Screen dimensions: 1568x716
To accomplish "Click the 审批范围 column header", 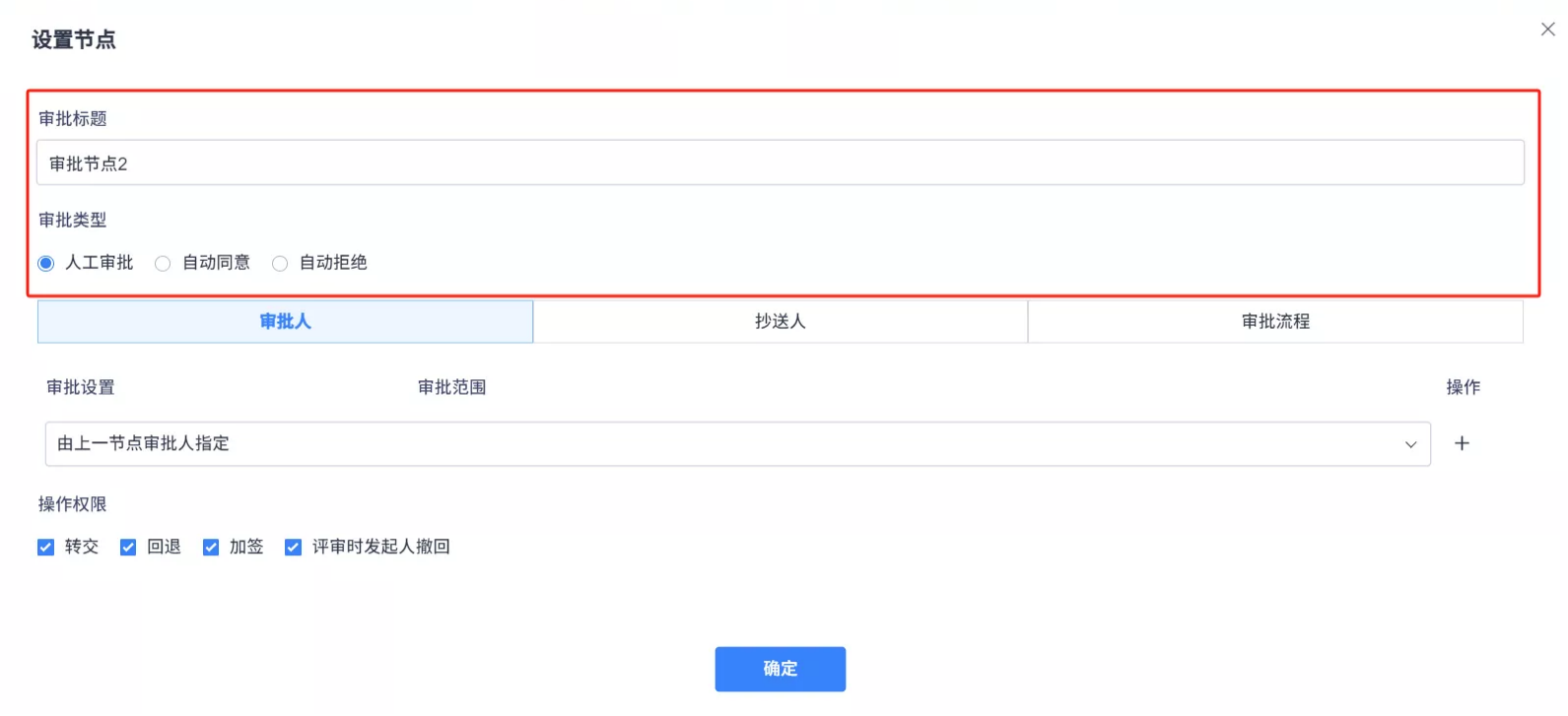I will pyautogui.click(x=451, y=387).
